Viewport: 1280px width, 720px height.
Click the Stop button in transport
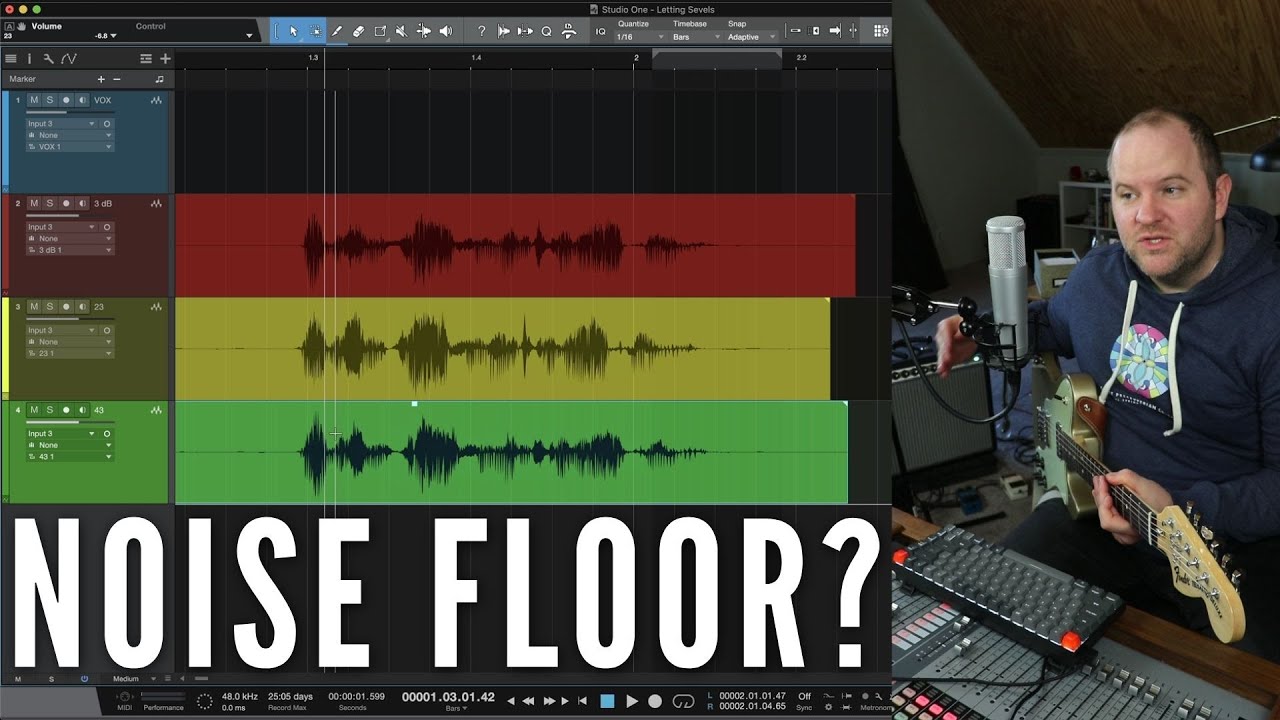(x=607, y=701)
